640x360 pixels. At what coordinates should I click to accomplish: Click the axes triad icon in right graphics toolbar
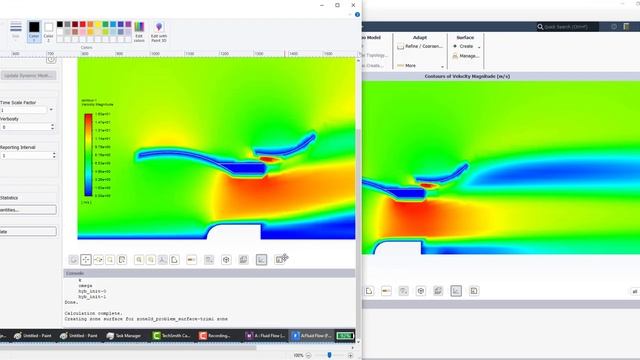pos(403,291)
